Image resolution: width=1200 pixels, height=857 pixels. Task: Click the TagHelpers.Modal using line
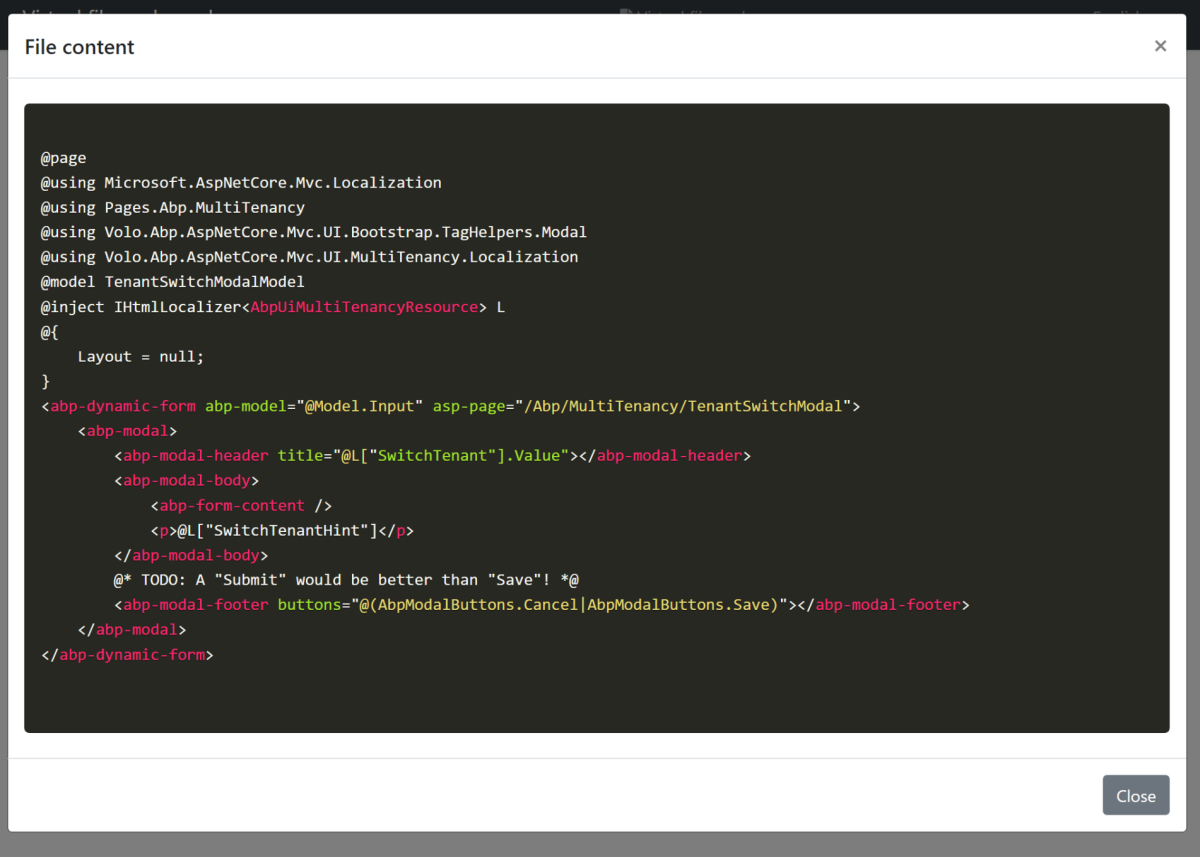coord(313,232)
